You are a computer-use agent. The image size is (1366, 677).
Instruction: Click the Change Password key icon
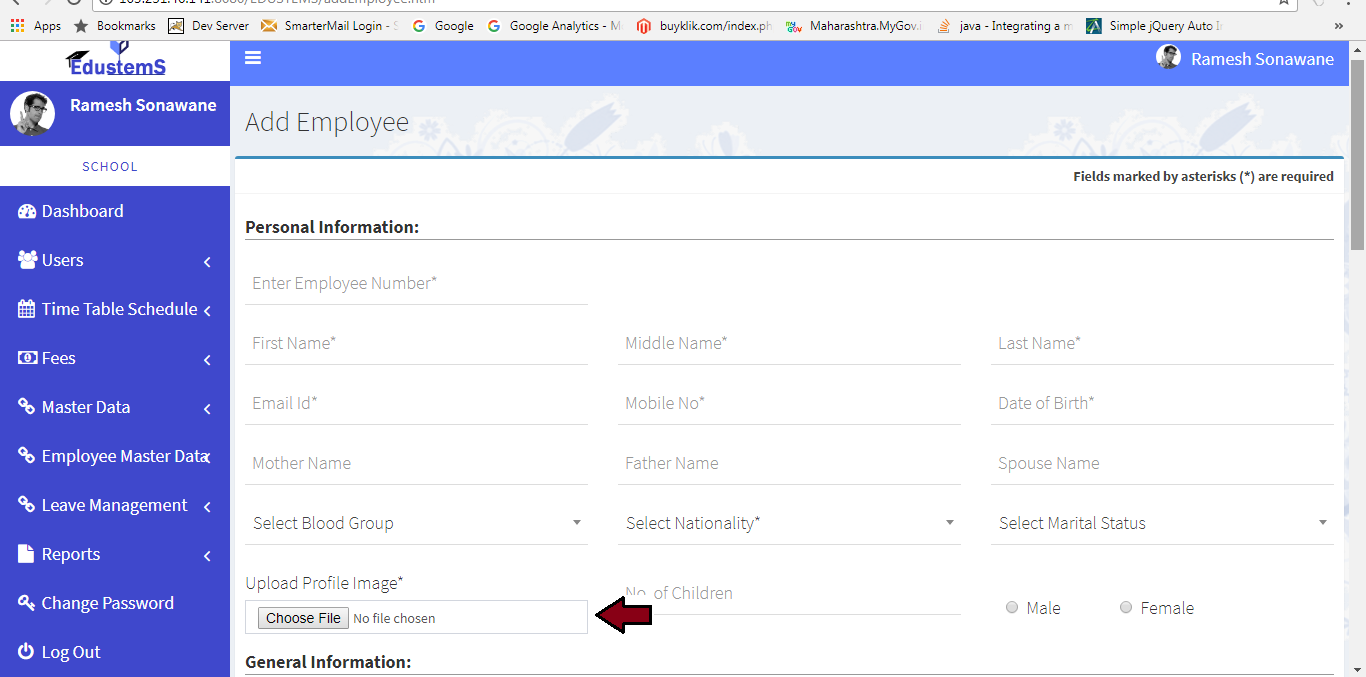click(27, 603)
